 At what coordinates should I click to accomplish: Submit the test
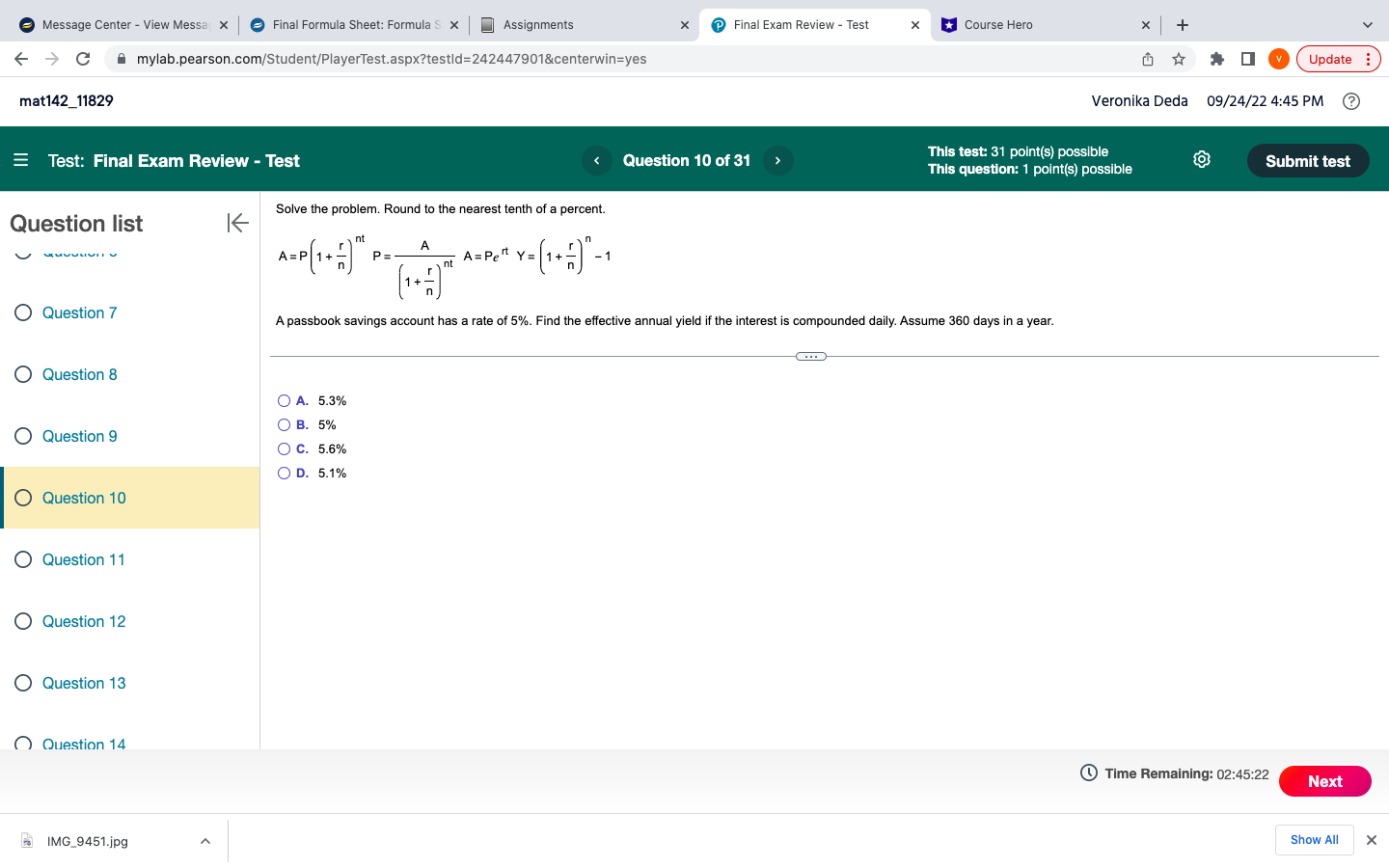(1308, 161)
